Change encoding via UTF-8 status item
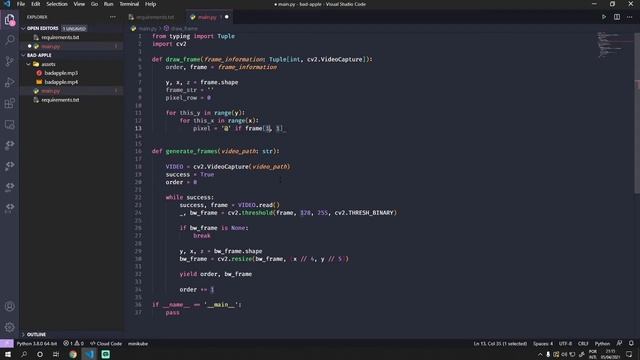 pyautogui.click(x=565, y=344)
